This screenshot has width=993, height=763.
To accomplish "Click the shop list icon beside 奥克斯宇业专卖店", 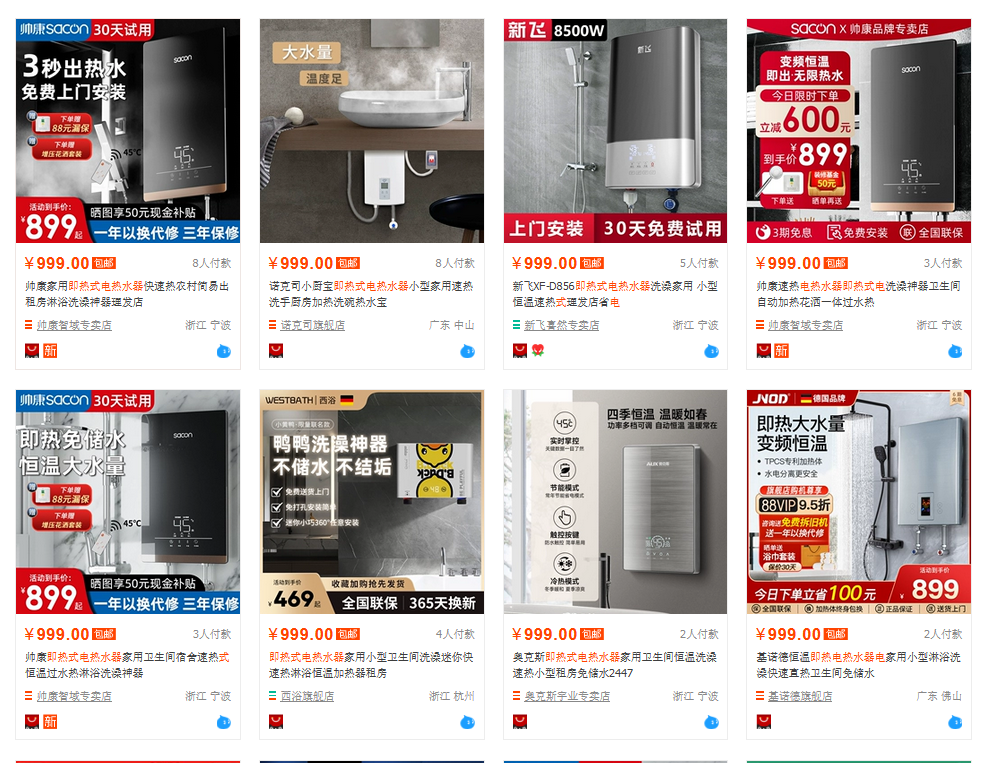I will click(x=516, y=696).
